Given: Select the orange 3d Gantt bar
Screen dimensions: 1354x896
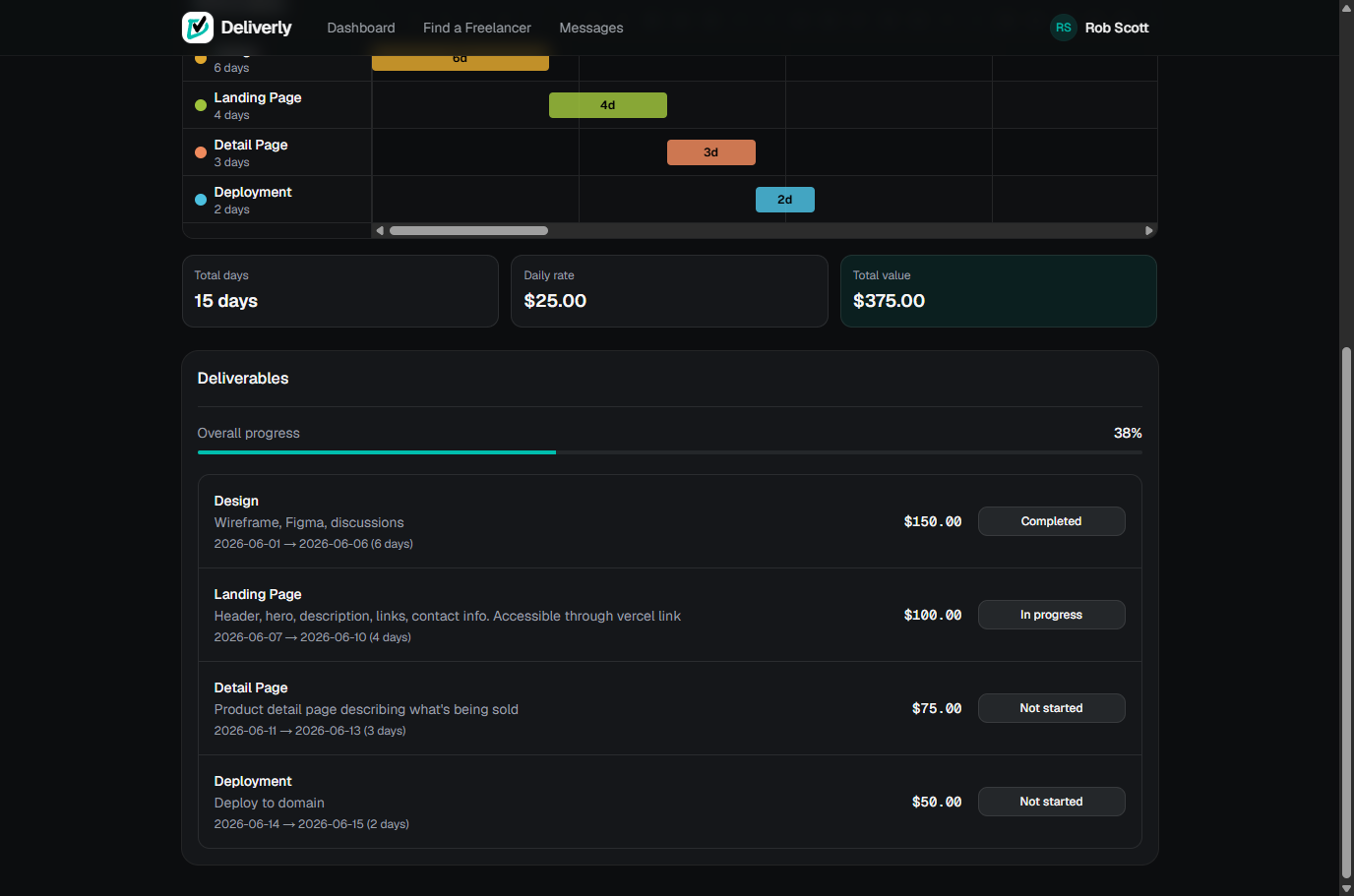Looking at the screenshot, I should (711, 152).
